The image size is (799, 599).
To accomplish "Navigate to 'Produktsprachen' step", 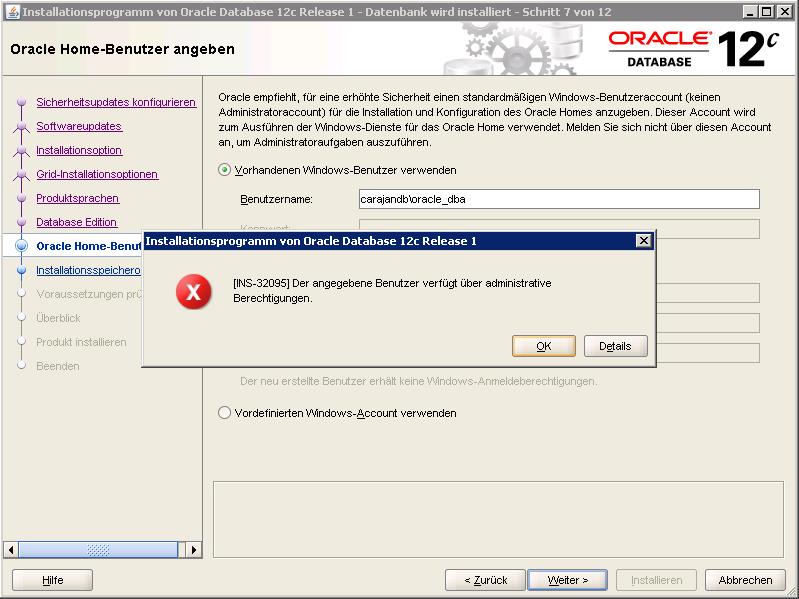I will [x=77, y=198].
